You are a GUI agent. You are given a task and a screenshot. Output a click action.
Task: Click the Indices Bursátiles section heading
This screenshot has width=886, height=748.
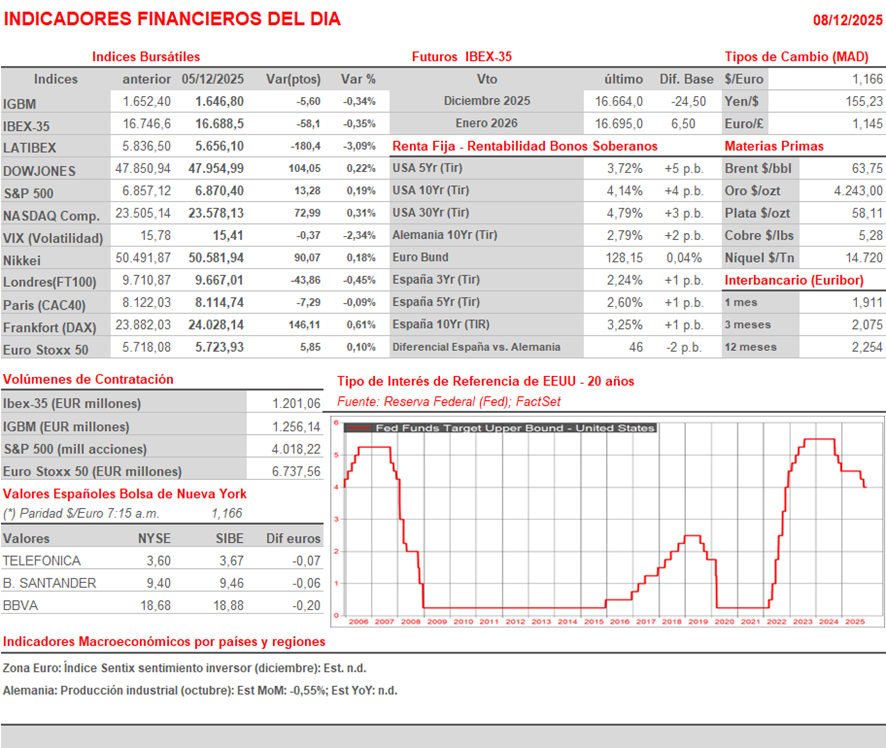(146, 57)
